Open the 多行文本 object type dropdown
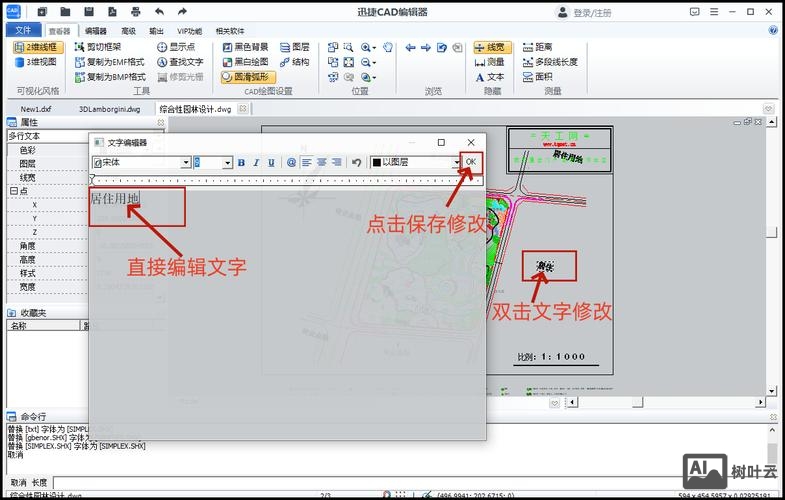The width and height of the screenshot is (785, 500). [85, 136]
